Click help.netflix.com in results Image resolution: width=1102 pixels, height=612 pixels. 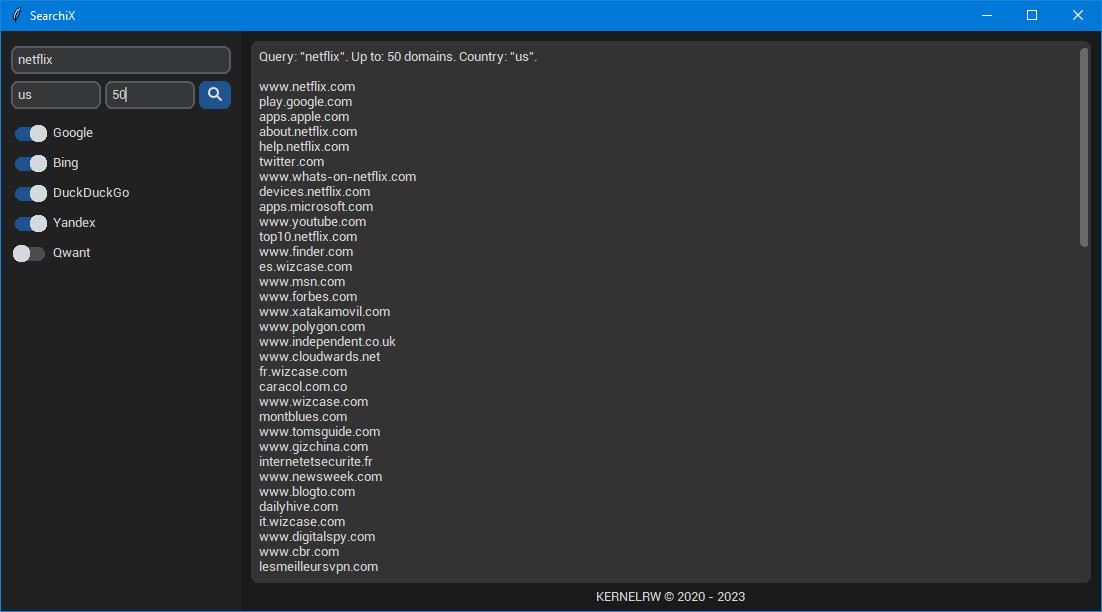[x=304, y=147]
